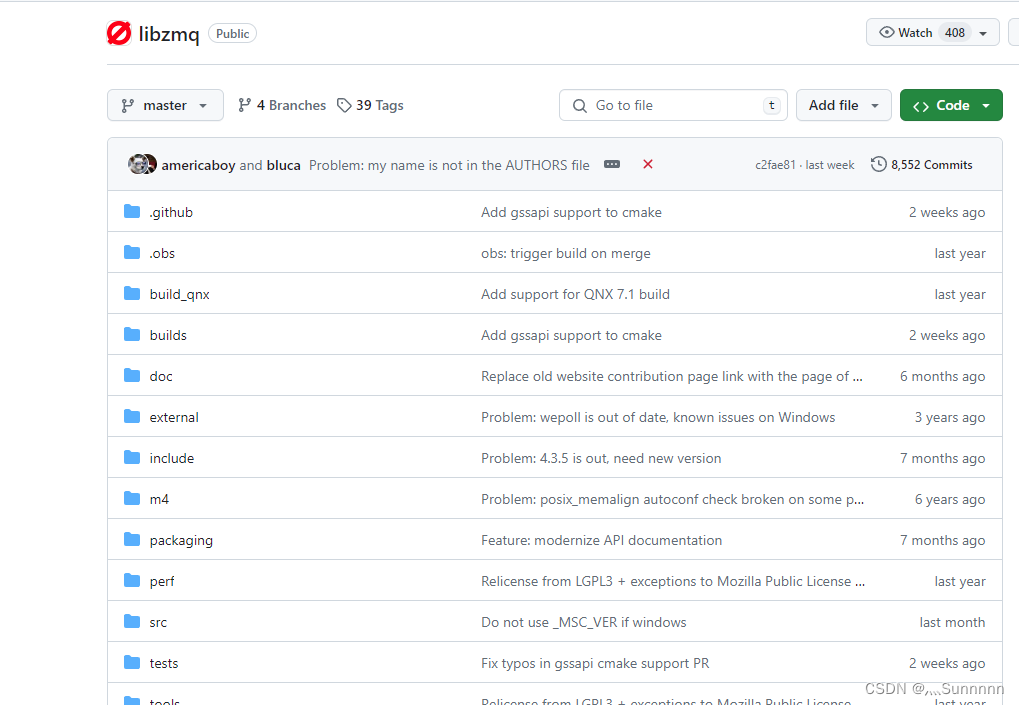The image size is (1019, 705).
Task: Open the latest commit message about AUTHORS file
Action: tap(449, 165)
